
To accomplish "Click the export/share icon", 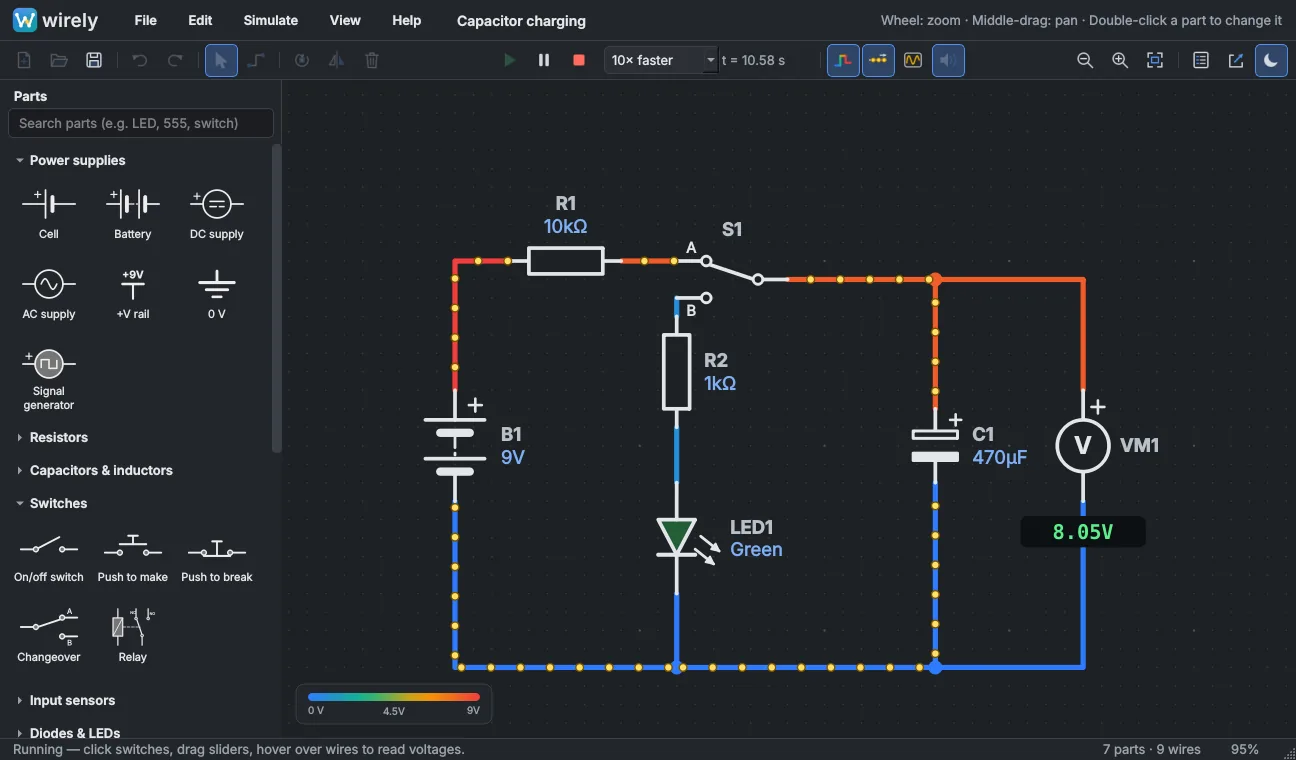I will pos(1236,60).
